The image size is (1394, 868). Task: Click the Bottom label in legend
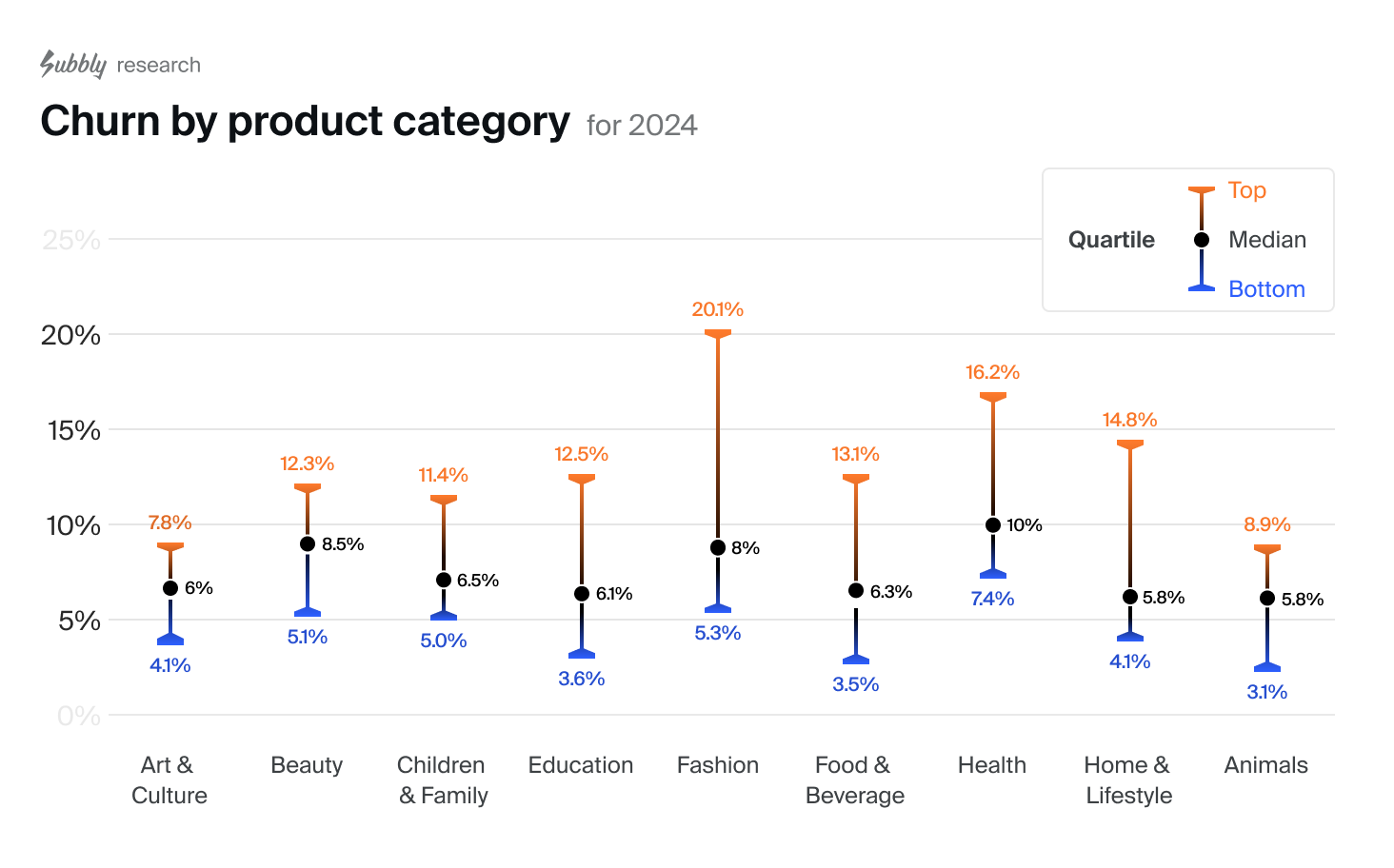point(1266,289)
